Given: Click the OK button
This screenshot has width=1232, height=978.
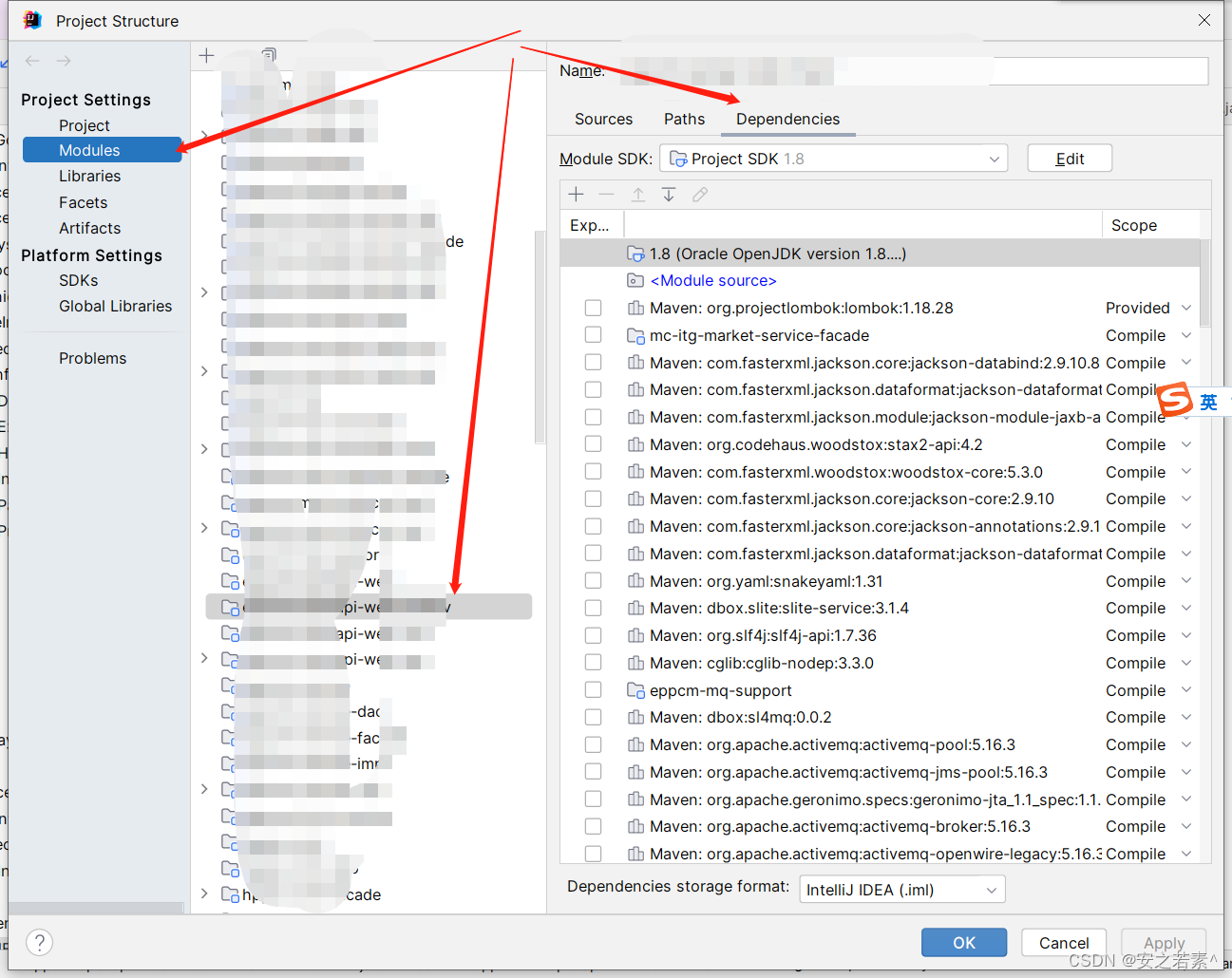Looking at the screenshot, I should click(x=964, y=942).
